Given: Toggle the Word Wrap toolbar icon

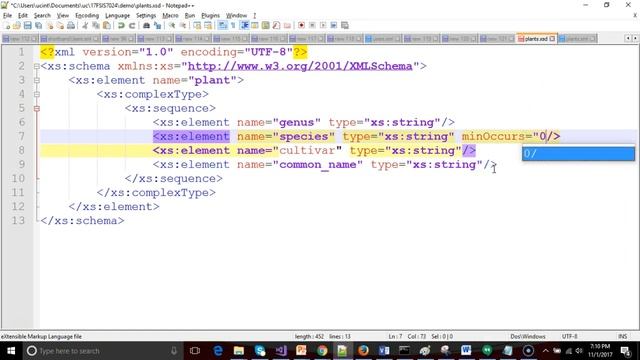Looking at the screenshot, I should 222,25.
